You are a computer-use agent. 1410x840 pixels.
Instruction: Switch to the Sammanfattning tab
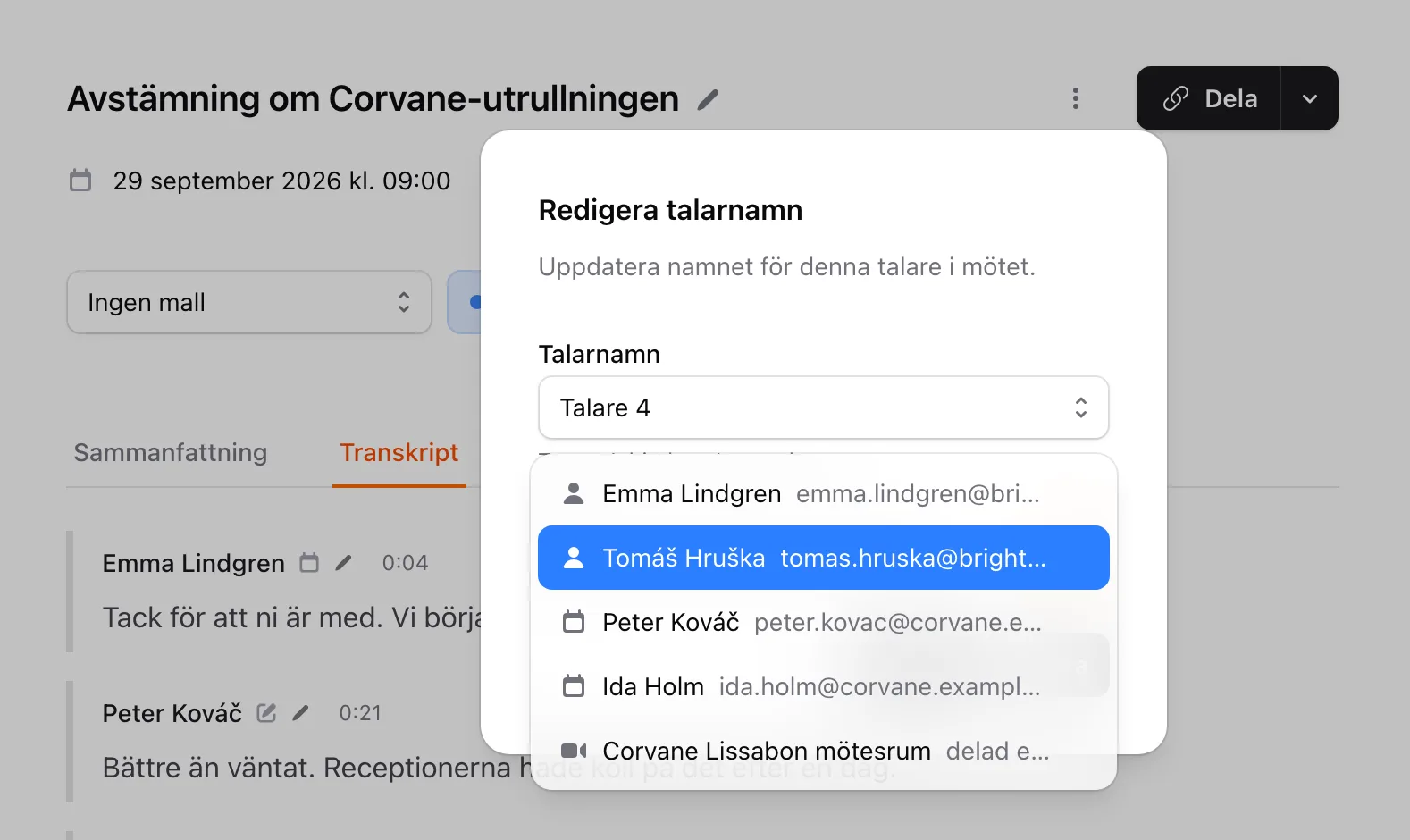[171, 452]
